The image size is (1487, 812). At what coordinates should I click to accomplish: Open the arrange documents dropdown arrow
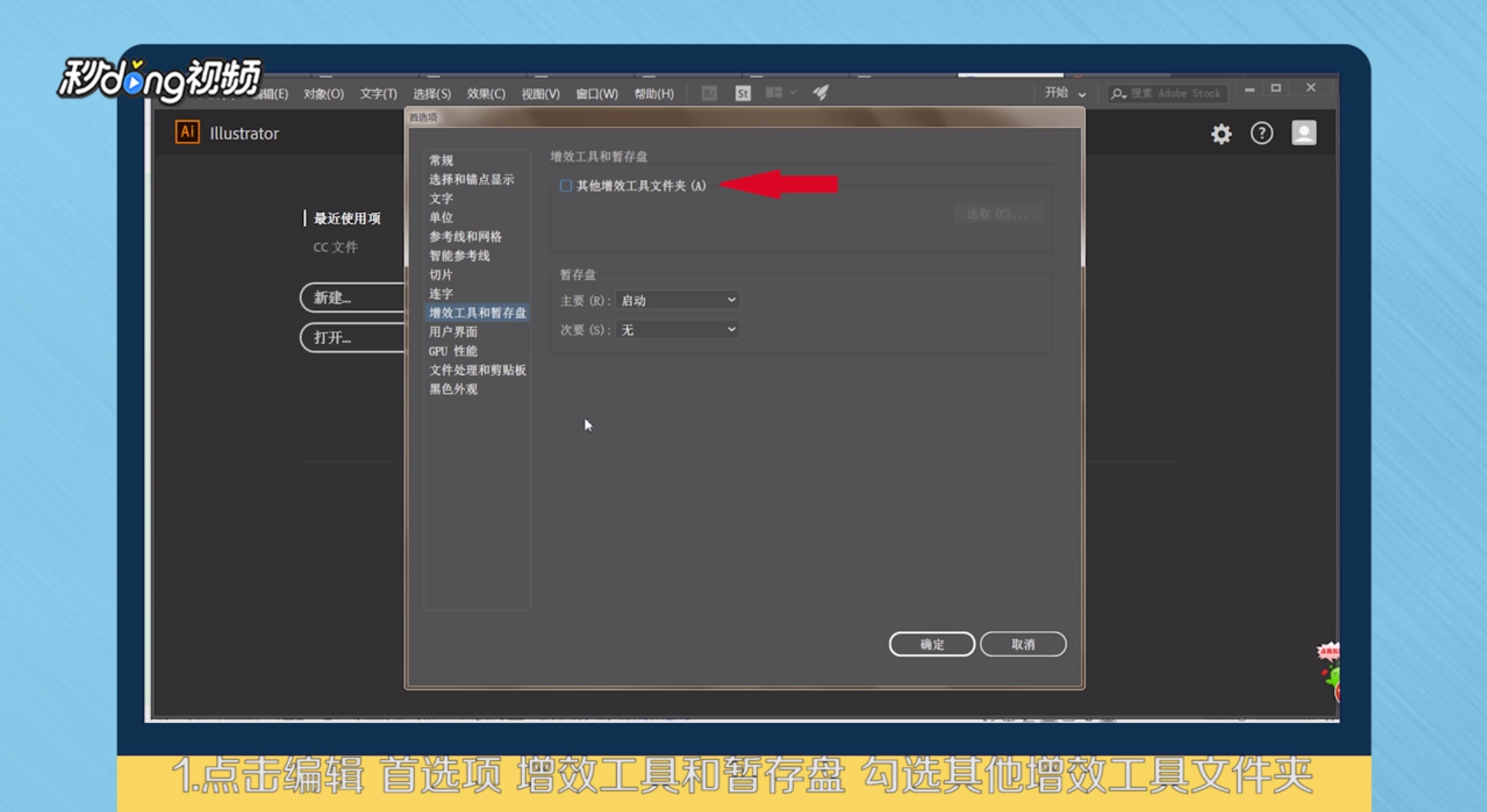point(793,92)
